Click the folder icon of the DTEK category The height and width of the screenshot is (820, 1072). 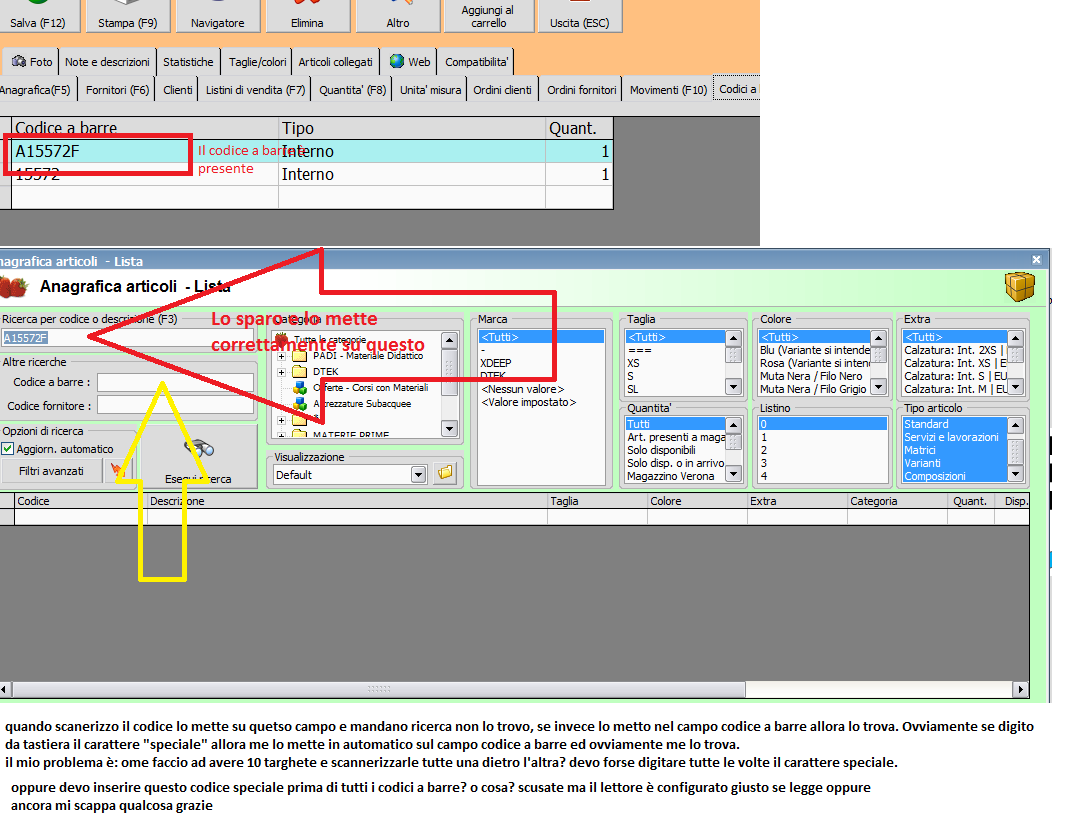(299, 371)
